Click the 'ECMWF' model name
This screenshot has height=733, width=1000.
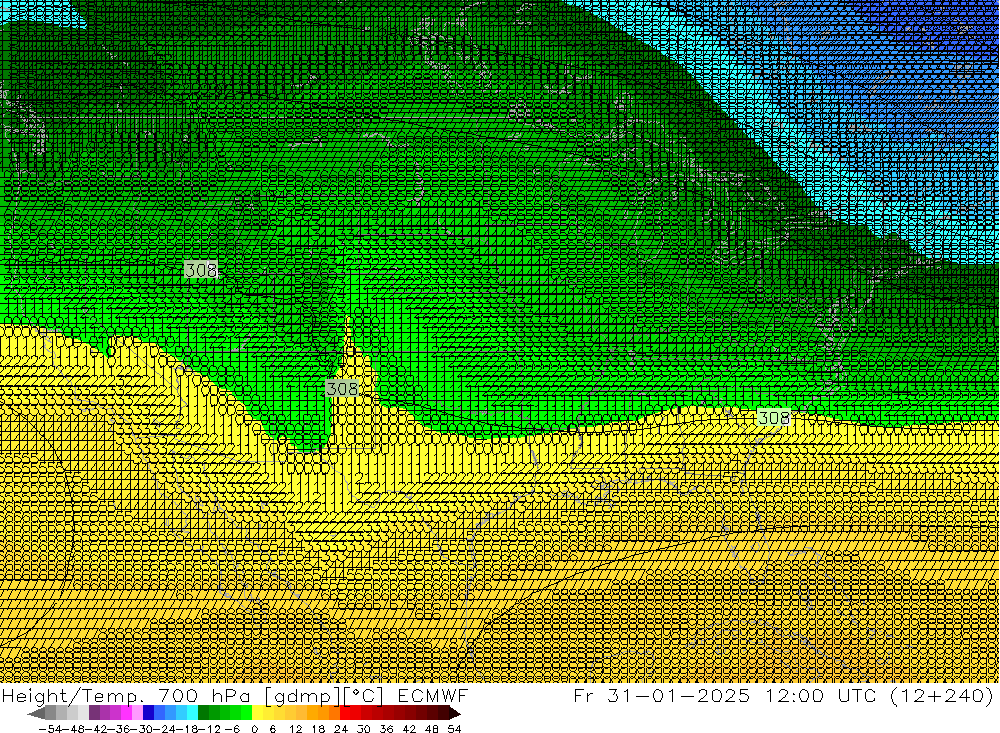pos(433,695)
